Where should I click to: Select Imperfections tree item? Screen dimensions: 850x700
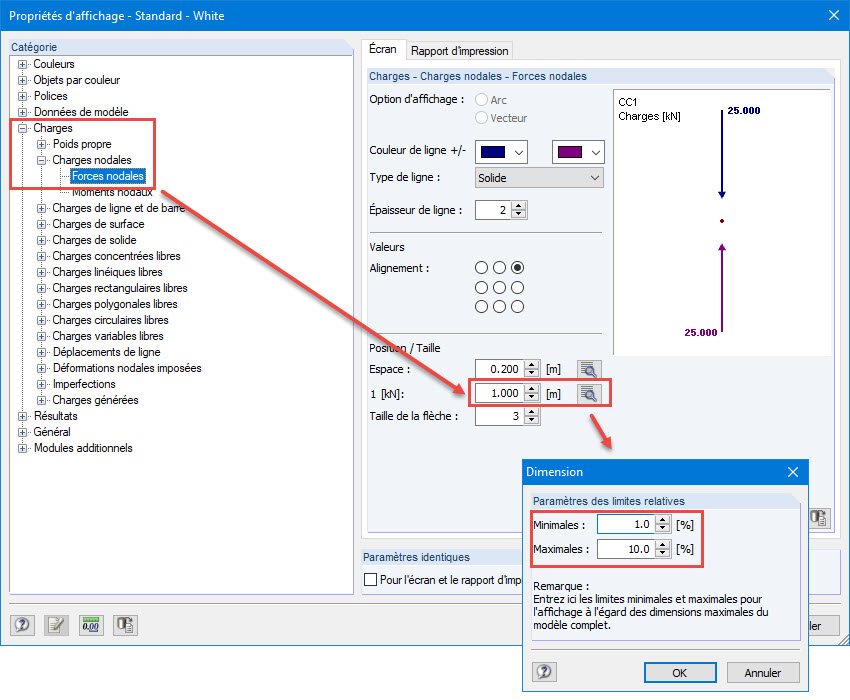point(84,384)
